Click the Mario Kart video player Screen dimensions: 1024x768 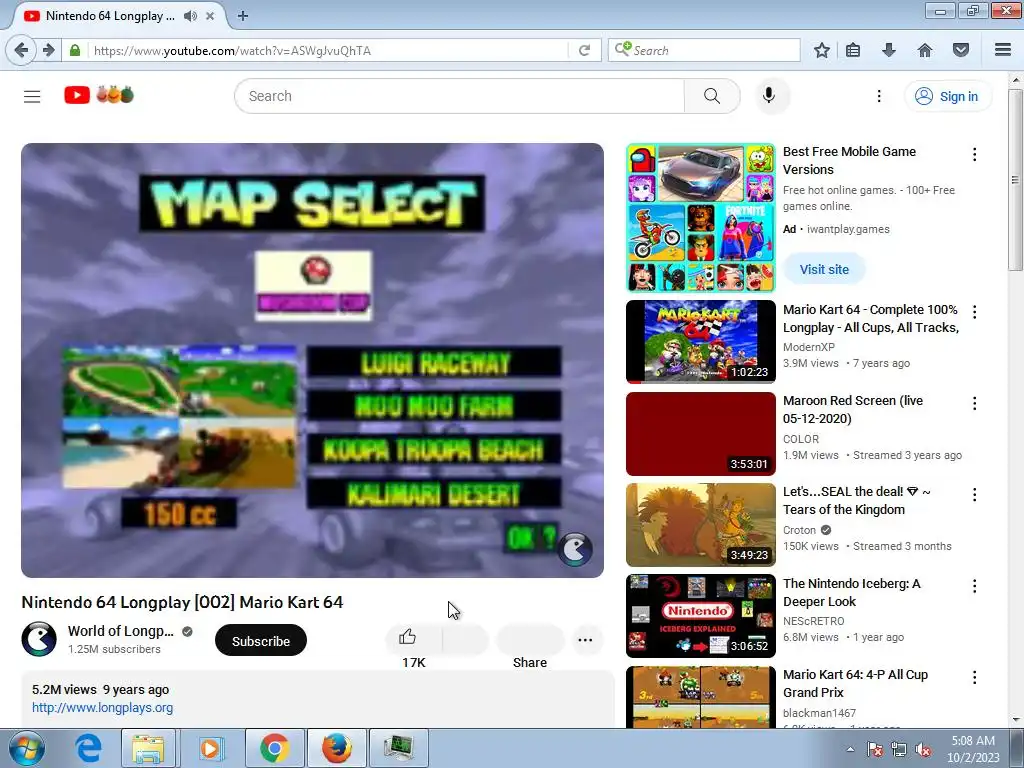(x=312, y=360)
